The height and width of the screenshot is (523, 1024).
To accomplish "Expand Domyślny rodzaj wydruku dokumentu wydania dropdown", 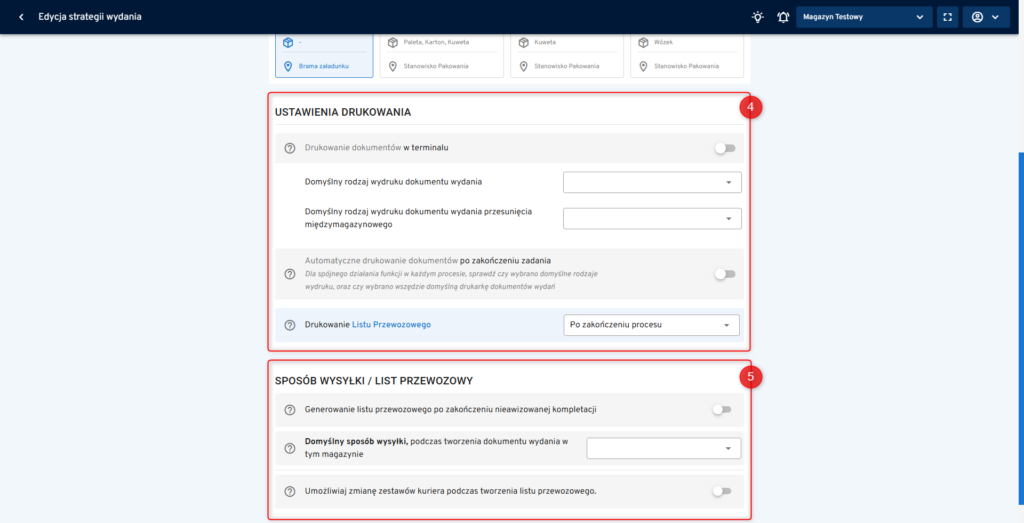I will pyautogui.click(x=652, y=182).
